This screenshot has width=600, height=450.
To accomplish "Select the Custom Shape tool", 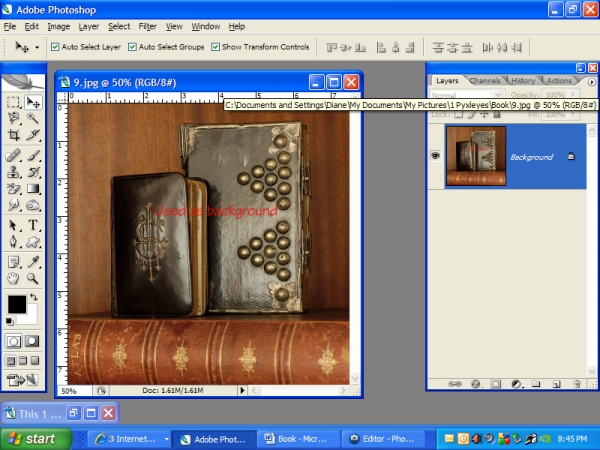I will point(33,241).
